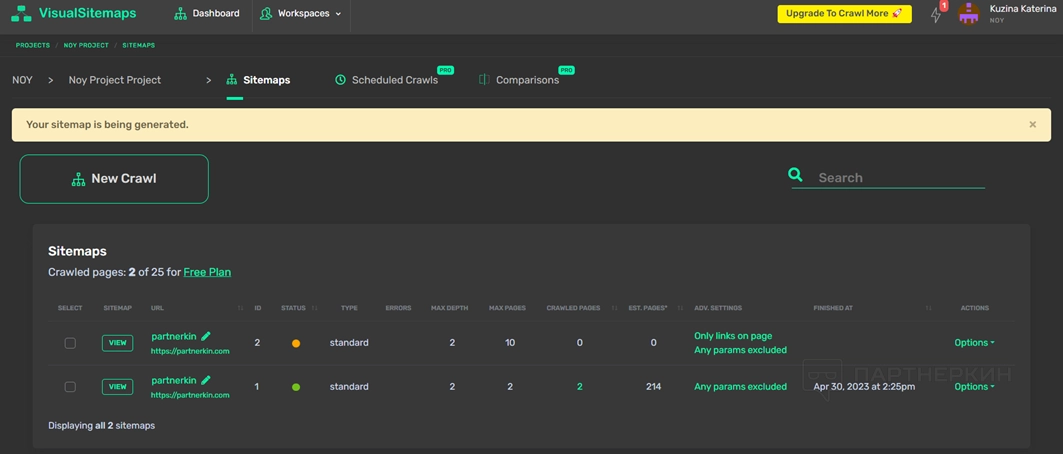Click the search magnifier icon
The height and width of the screenshot is (454, 1063).
click(795, 175)
